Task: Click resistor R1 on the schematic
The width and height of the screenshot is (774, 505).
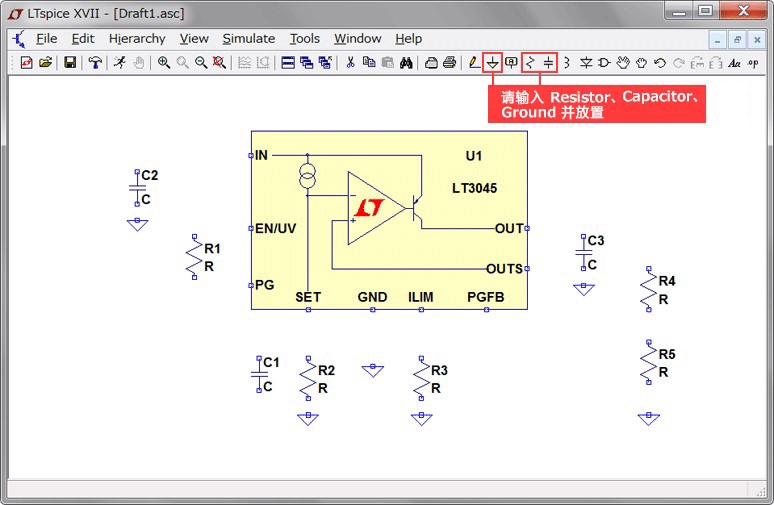Action: (194, 258)
